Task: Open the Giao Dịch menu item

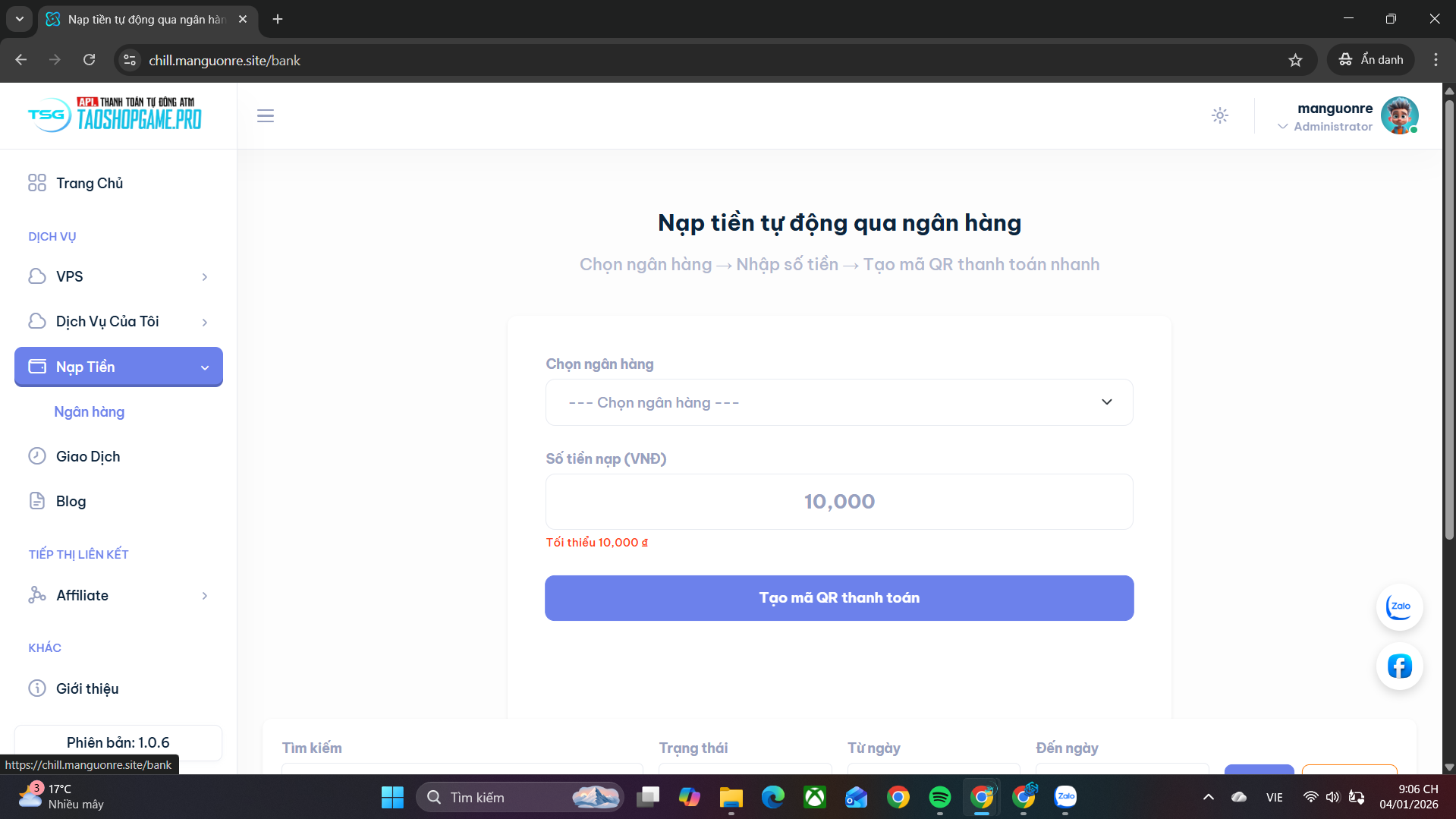Action: pos(88,457)
